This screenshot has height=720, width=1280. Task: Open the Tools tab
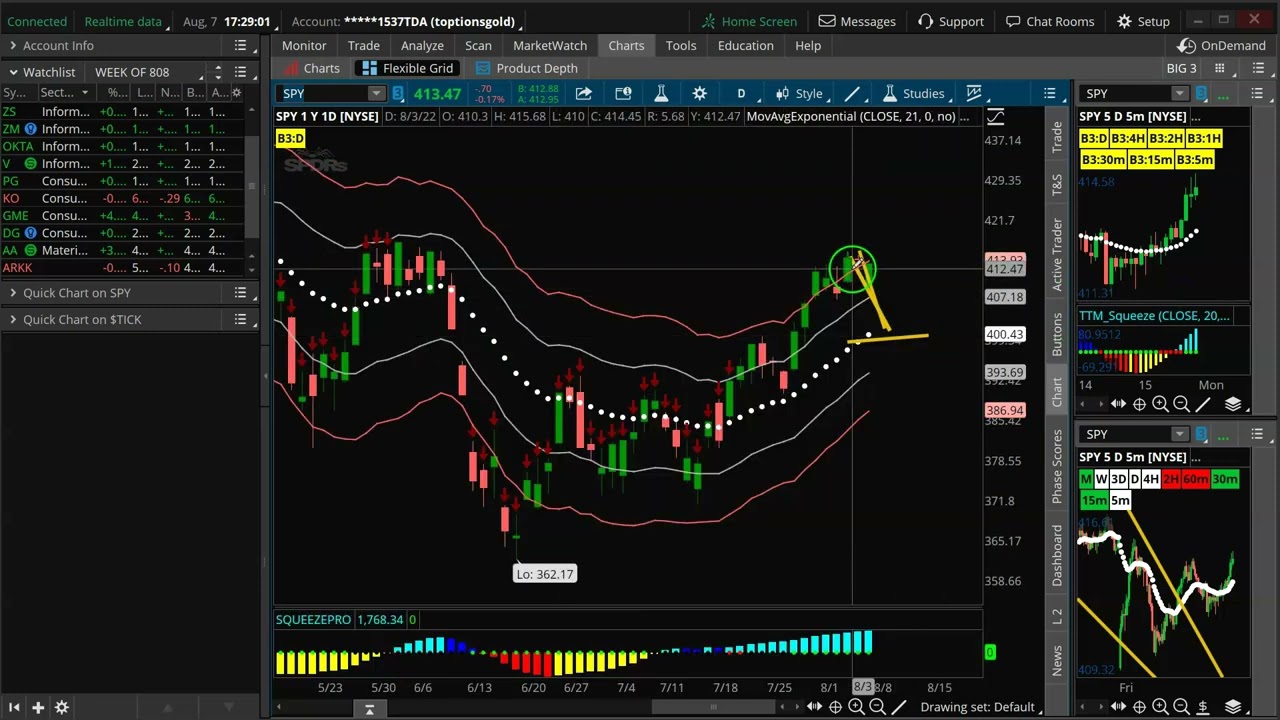(681, 45)
